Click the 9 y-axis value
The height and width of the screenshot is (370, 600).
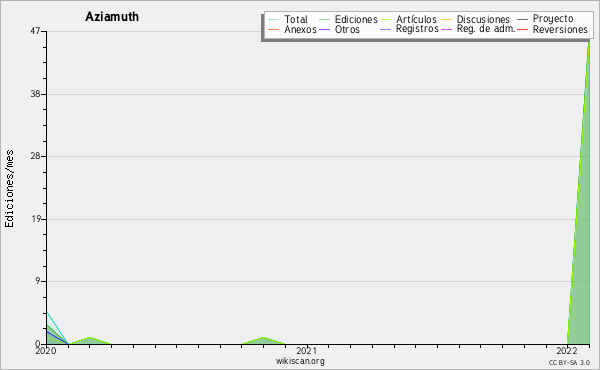point(38,281)
